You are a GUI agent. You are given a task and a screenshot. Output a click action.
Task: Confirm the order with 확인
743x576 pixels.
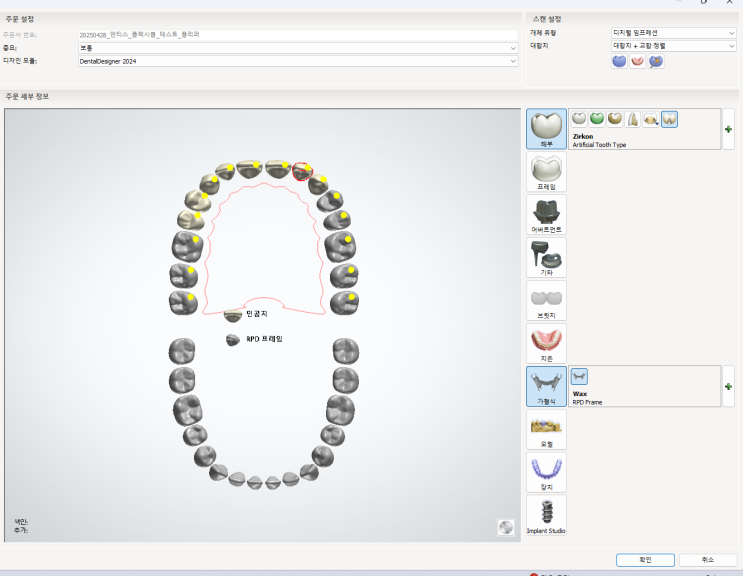645,560
